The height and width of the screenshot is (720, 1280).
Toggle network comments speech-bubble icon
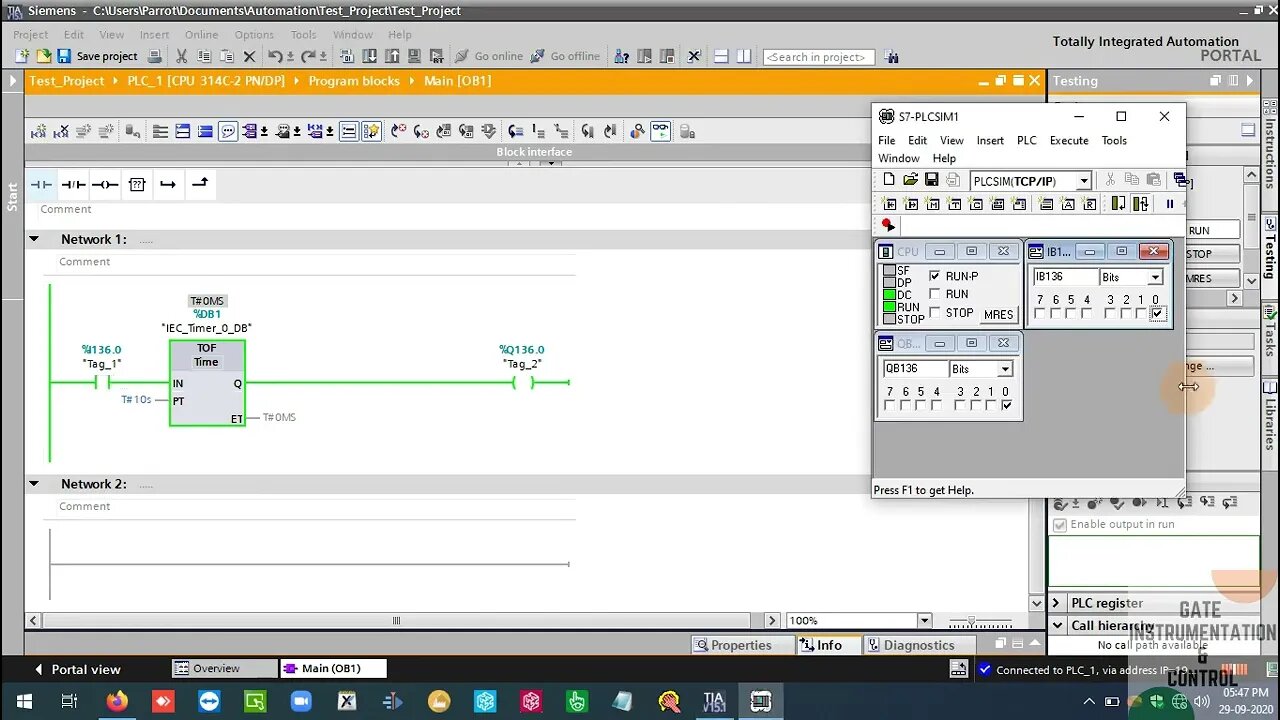[228, 131]
